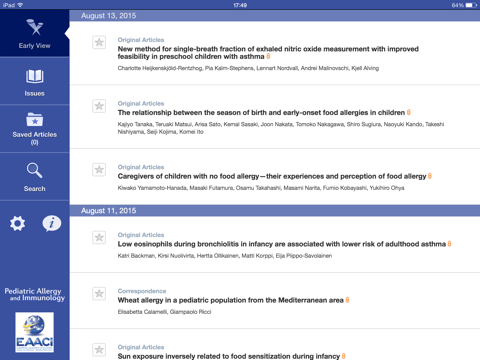Tap open-access lock icon on Wheat allergy article

click(347, 300)
